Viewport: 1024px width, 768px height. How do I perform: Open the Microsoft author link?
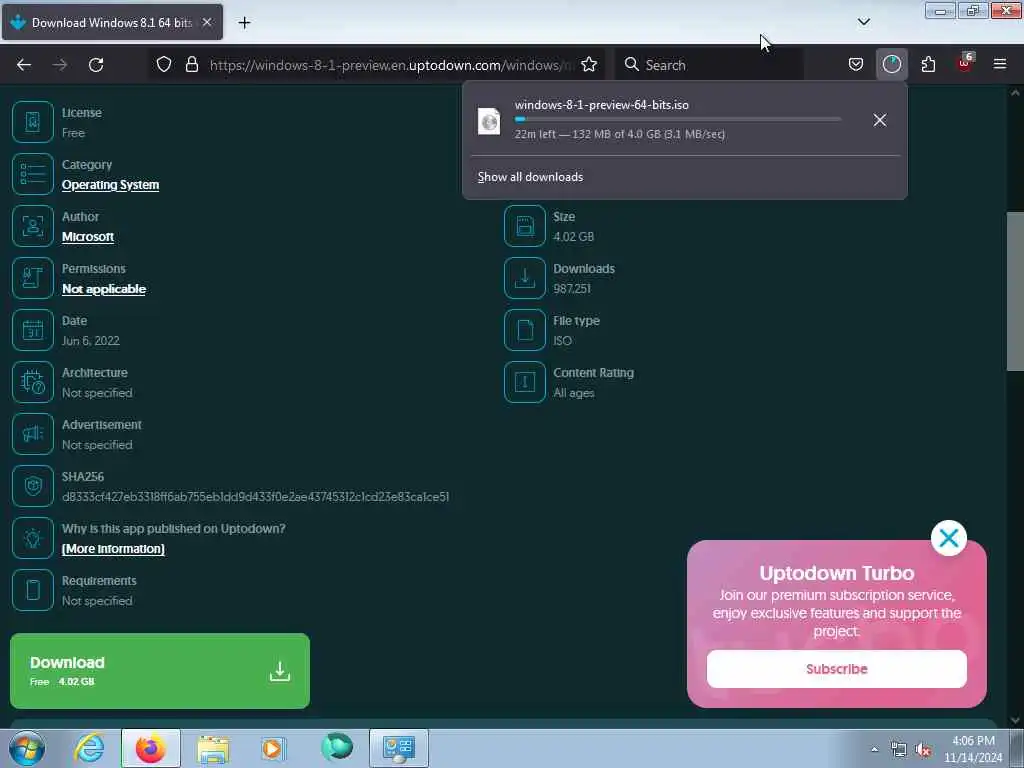(88, 236)
